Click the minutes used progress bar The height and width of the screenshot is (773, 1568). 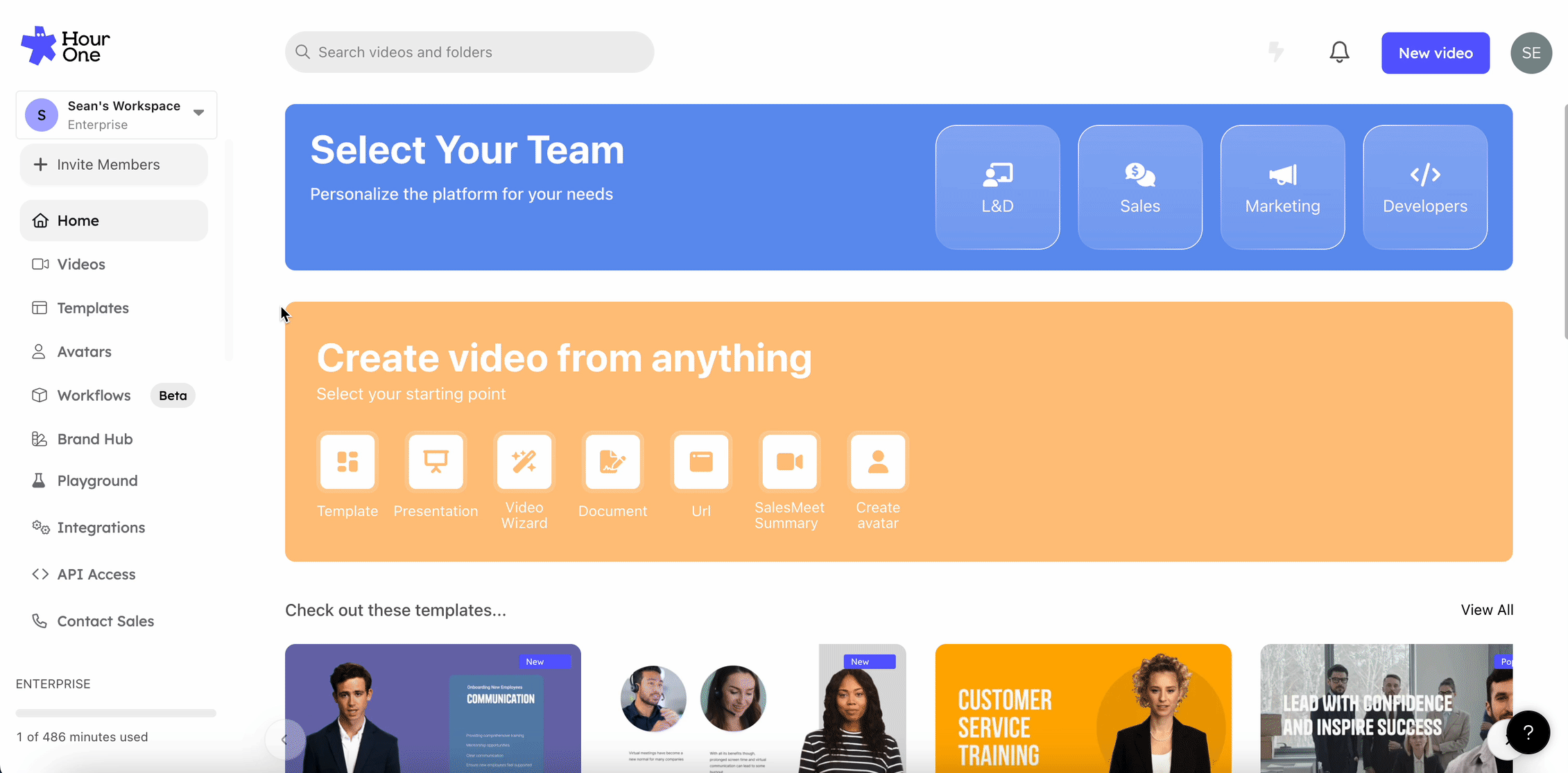[x=115, y=712]
